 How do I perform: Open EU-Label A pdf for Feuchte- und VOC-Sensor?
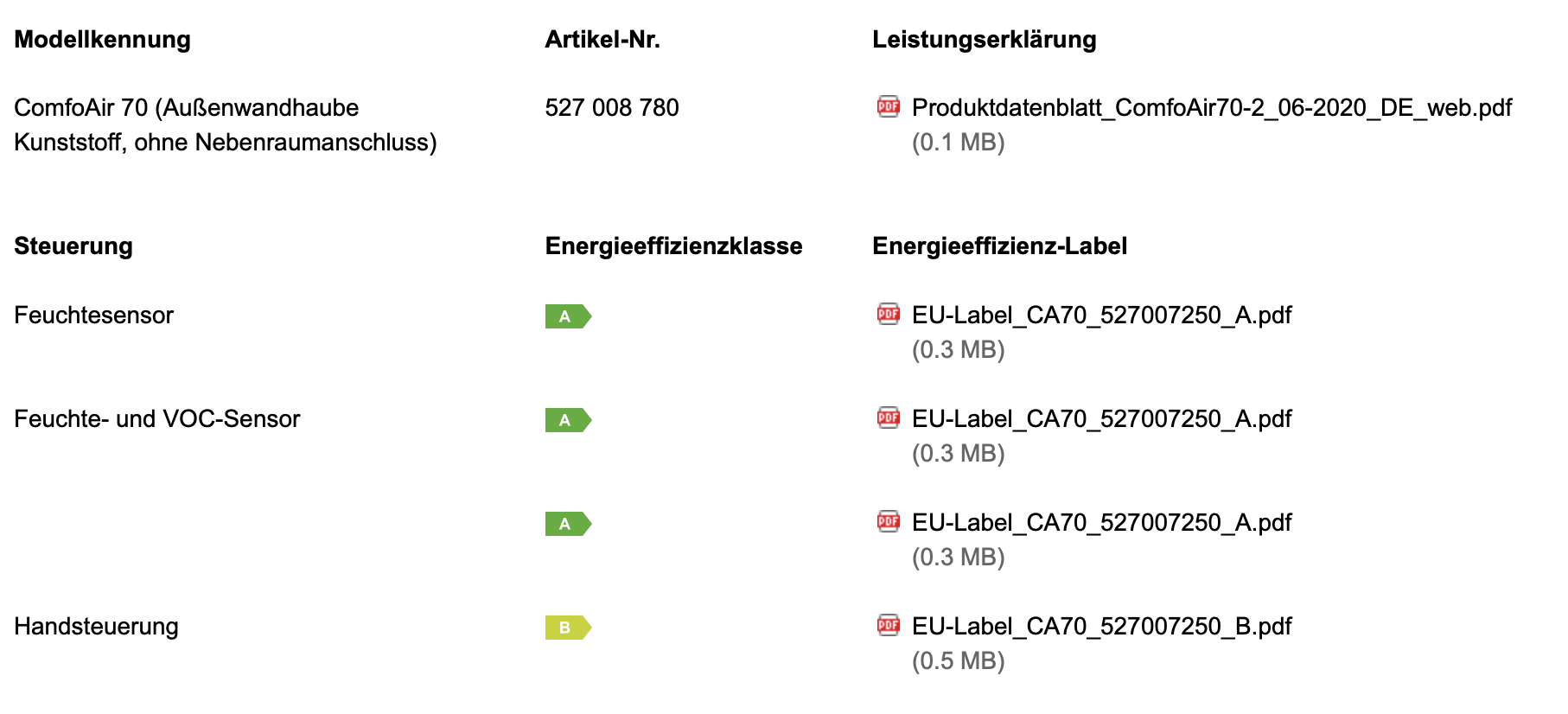click(x=1101, y=419)
